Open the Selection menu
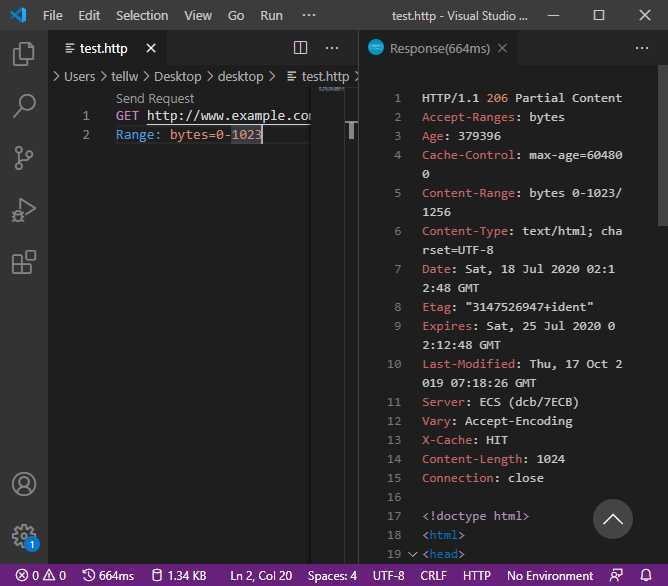Image resolution: width=668 pixels, height=586 pixels. tap(142, 15)
